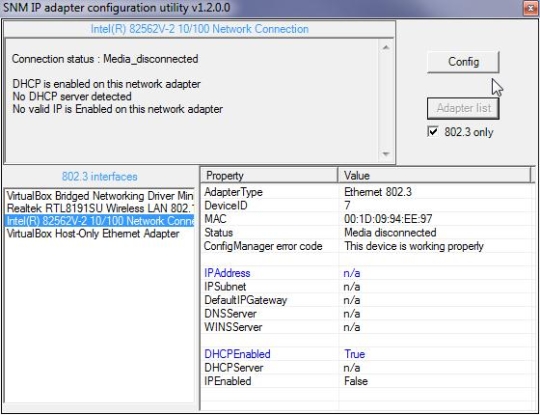Screen dimensions: 540x415
Task: Select the IPAddress property row
Action: 368,273
